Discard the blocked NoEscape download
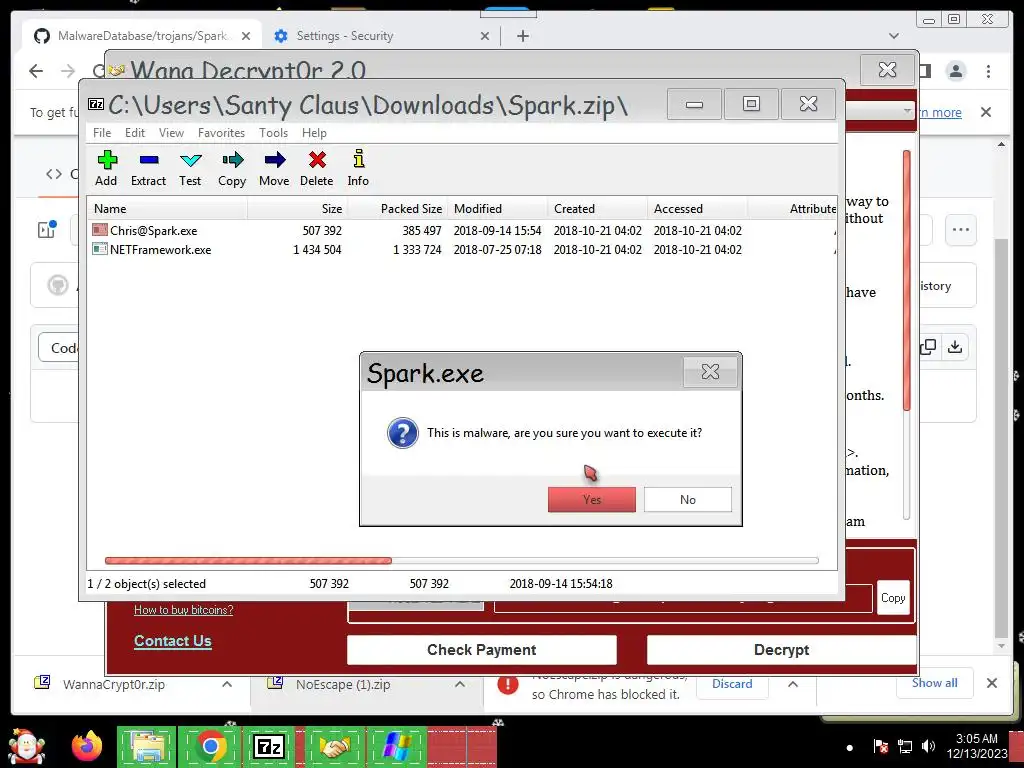 [x=731, y=684]
